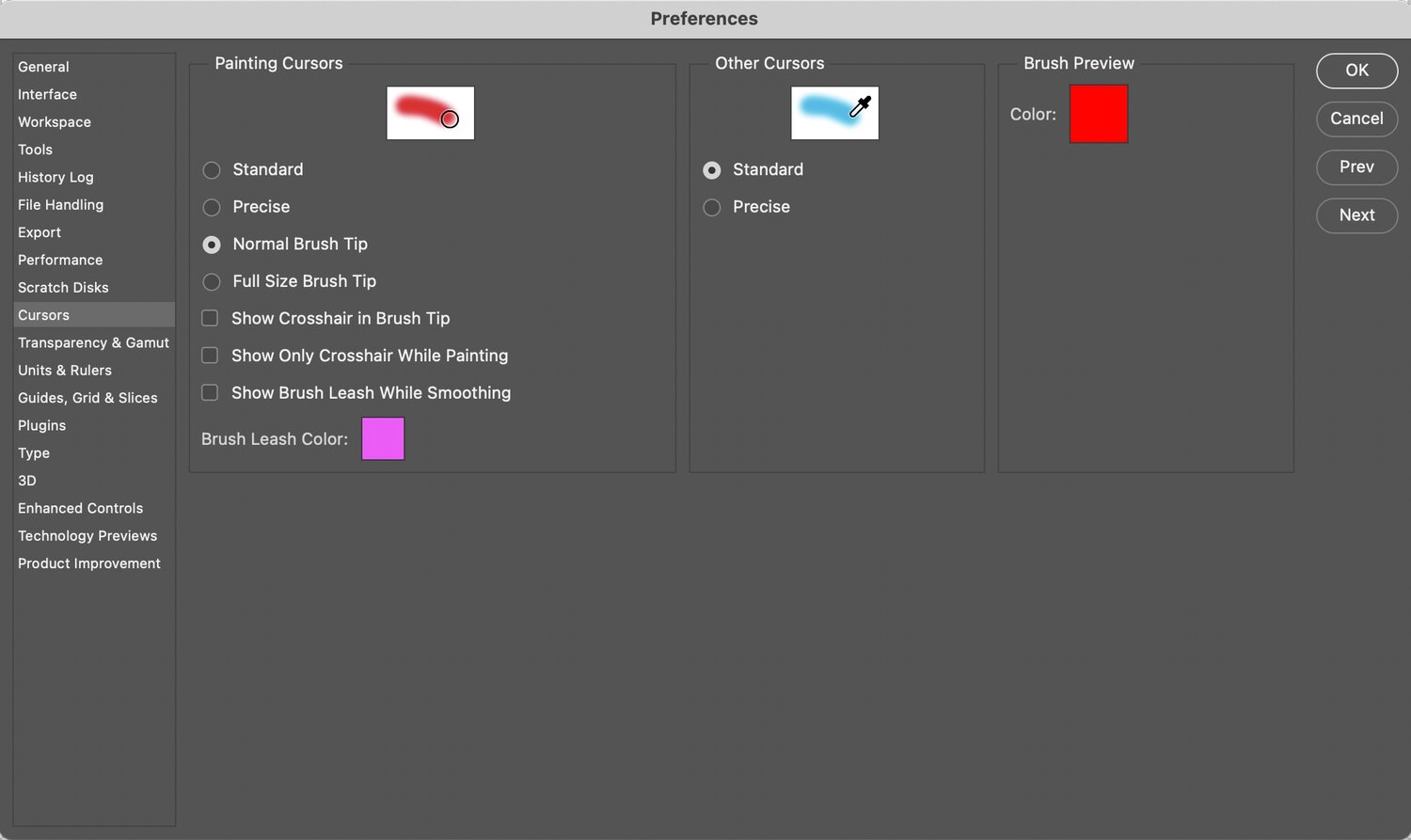Go to previous preferences with Prev
1411x840 pixels.
pyautogui.click(x=1356, y=166)
